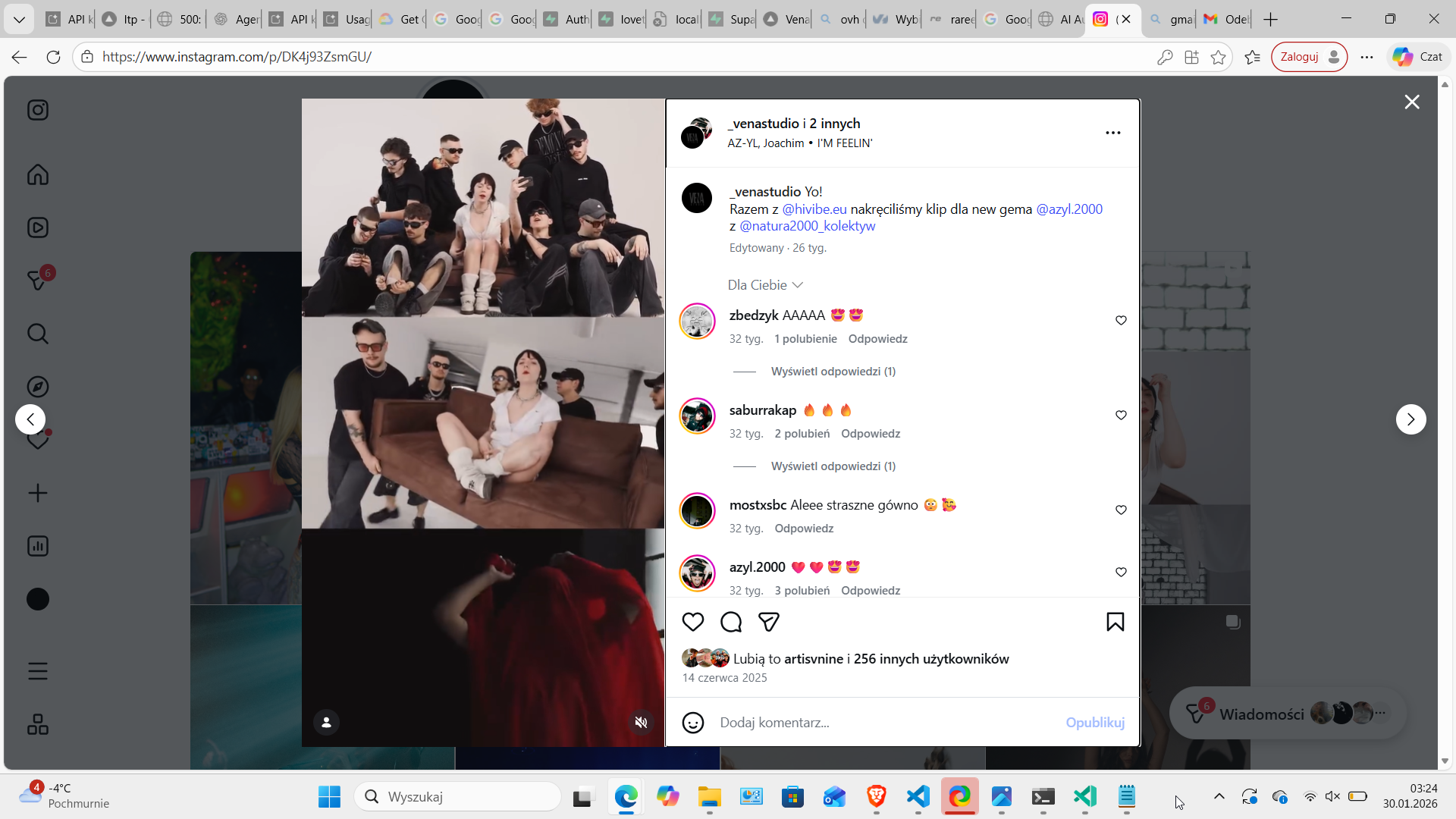Open Search magnifier in Instagram sidebar

click(37, 334)
